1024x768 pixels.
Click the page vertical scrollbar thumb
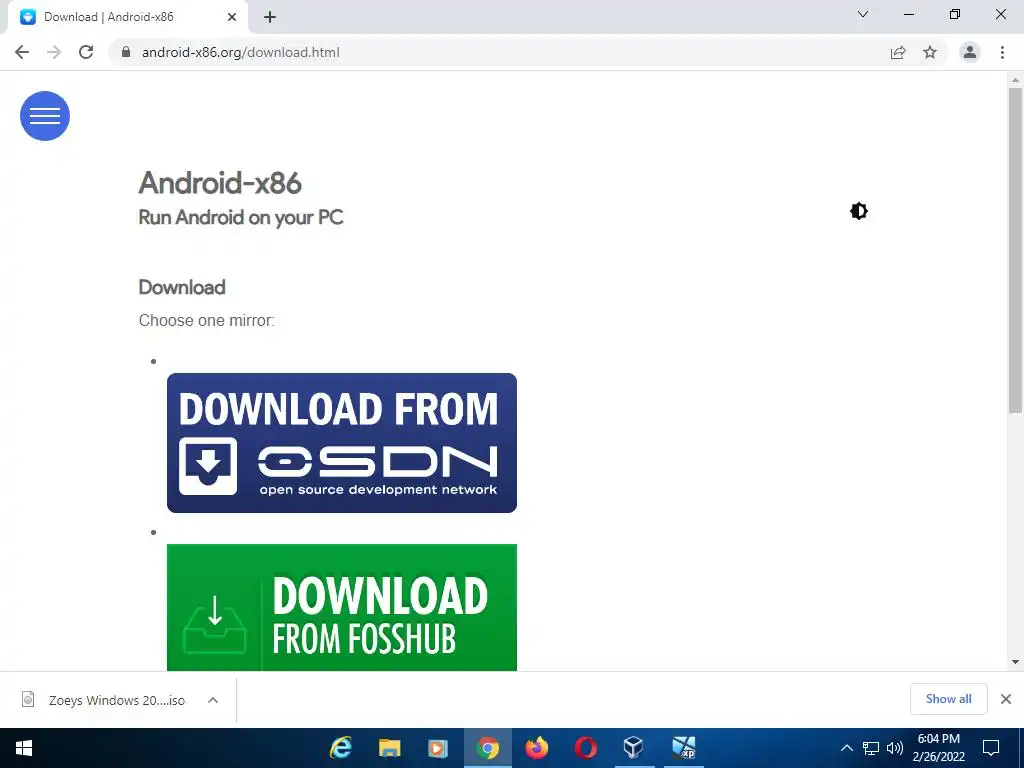click(1015, 250)
